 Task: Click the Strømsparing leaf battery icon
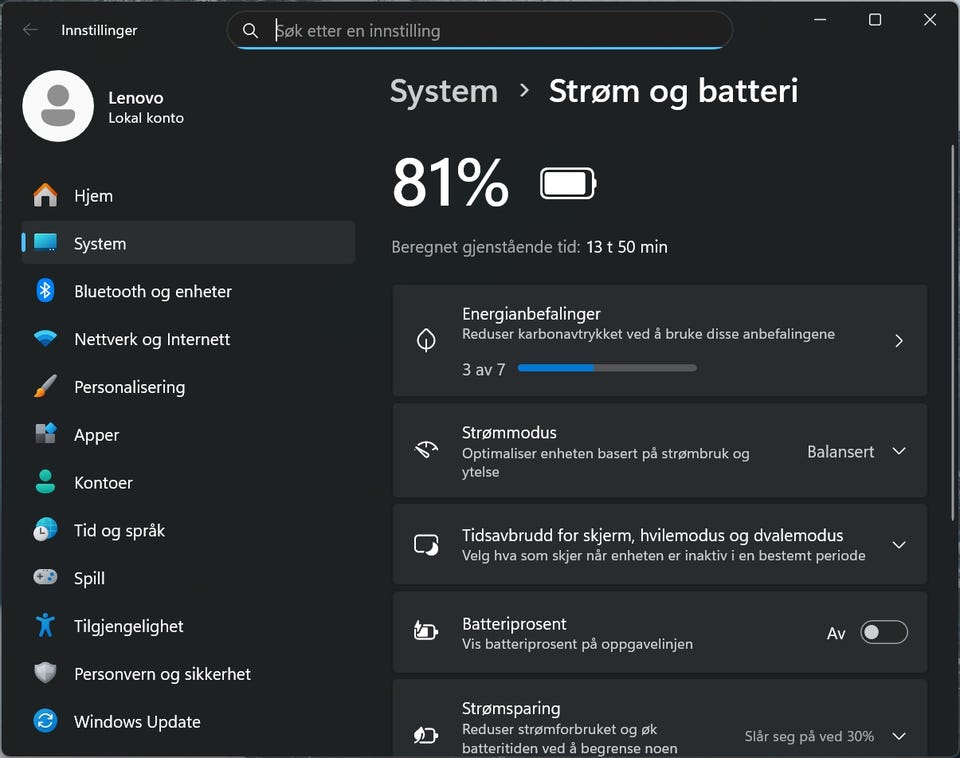point(426,735)
